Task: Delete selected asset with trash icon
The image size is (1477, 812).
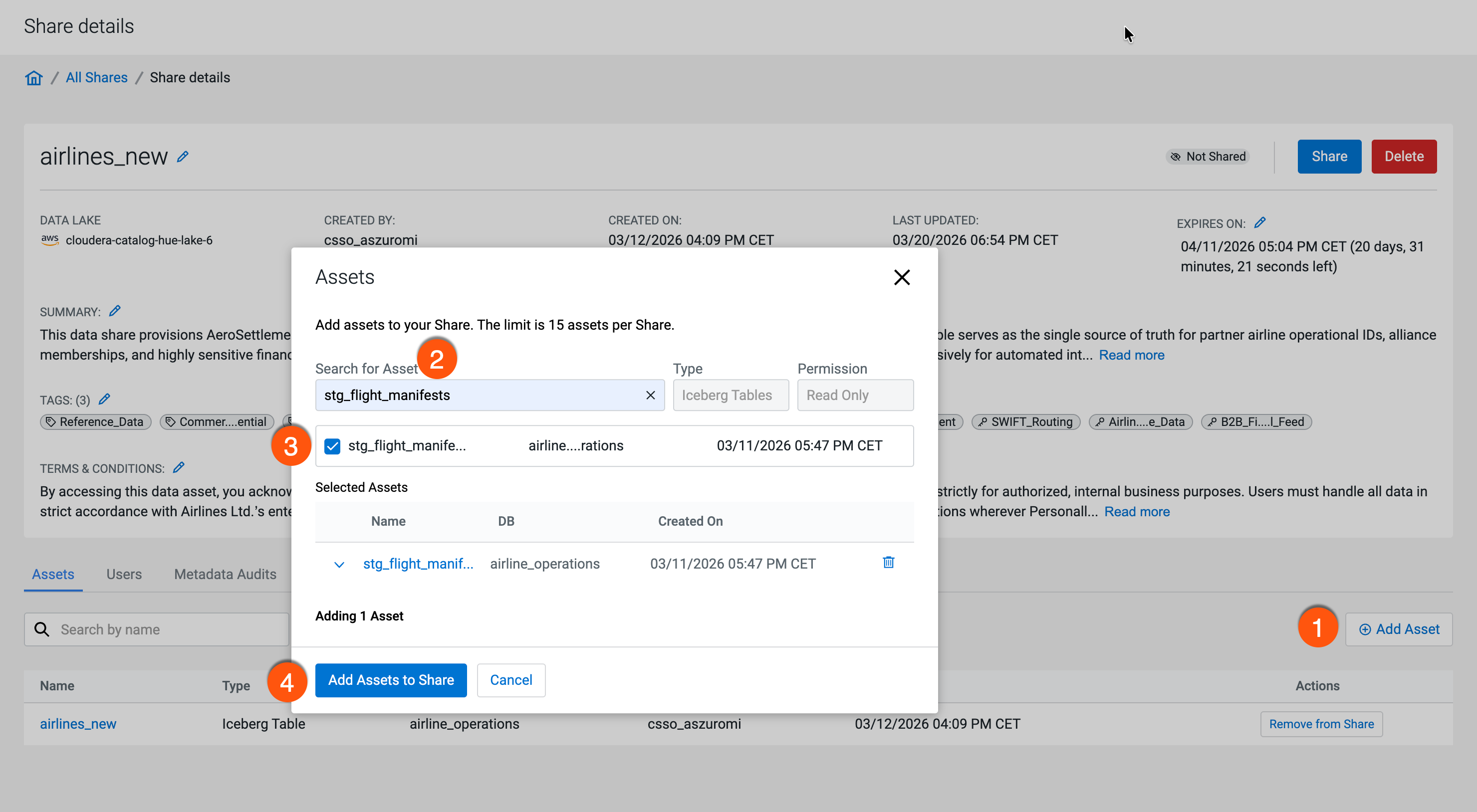Action: (888, 563)
